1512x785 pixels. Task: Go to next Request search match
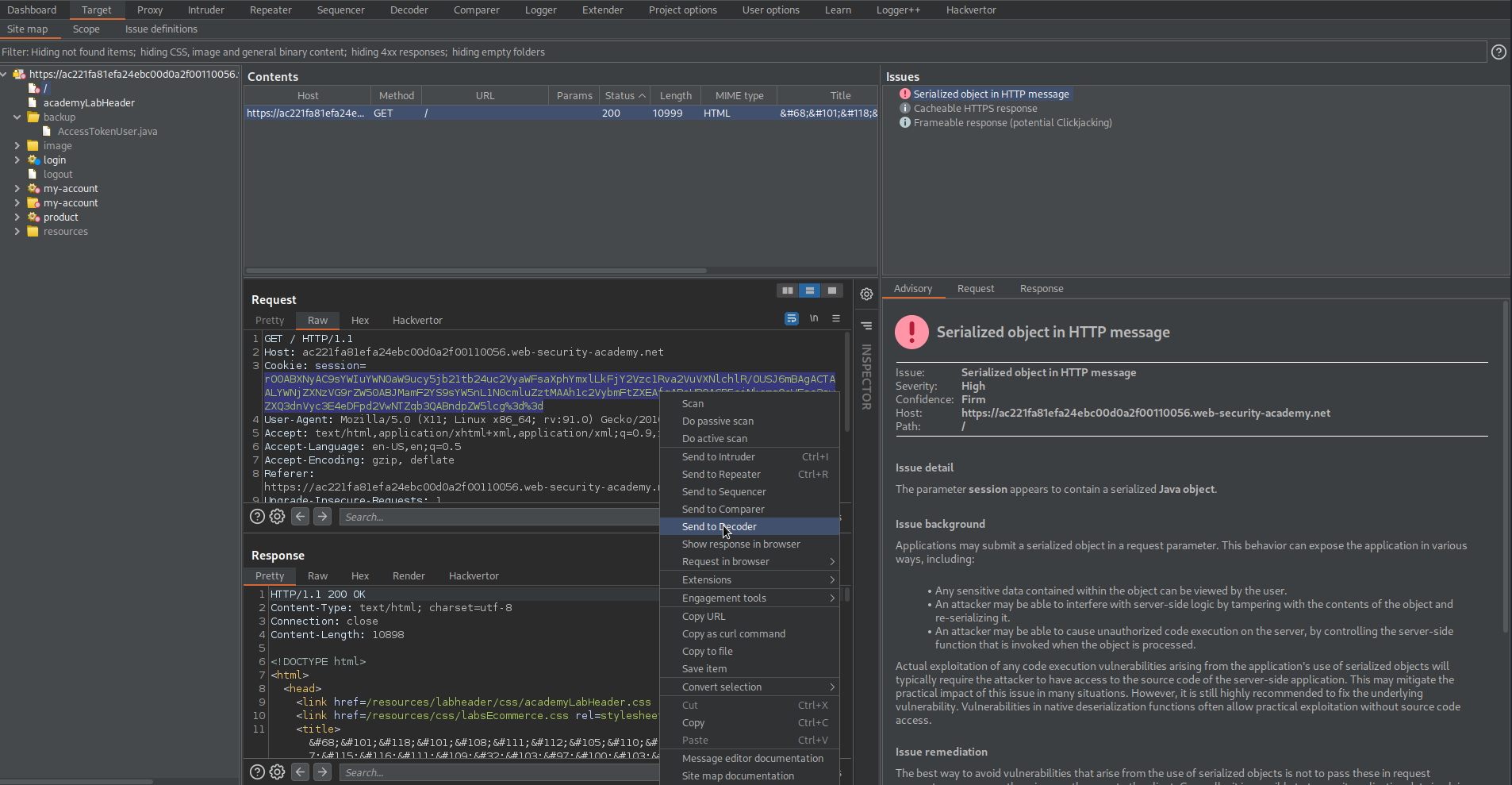[322, 517]
